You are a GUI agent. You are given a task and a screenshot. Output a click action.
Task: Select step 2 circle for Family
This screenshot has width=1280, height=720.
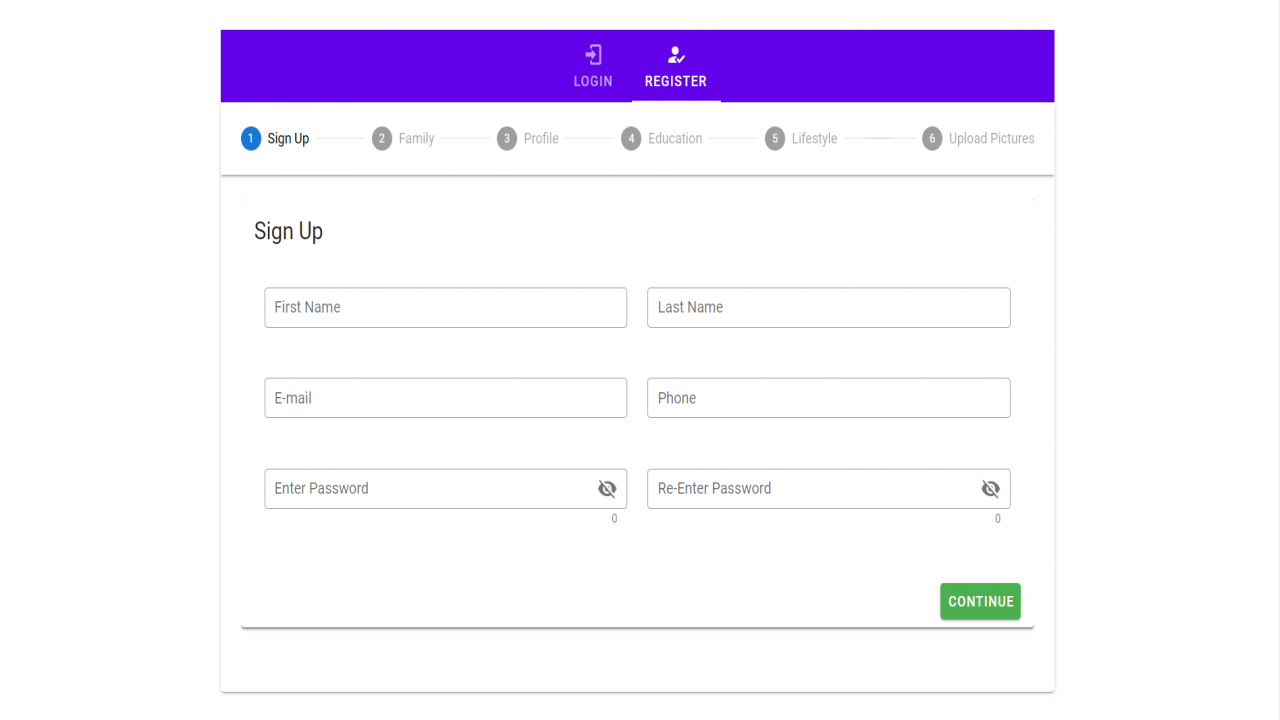pos(382,139)
